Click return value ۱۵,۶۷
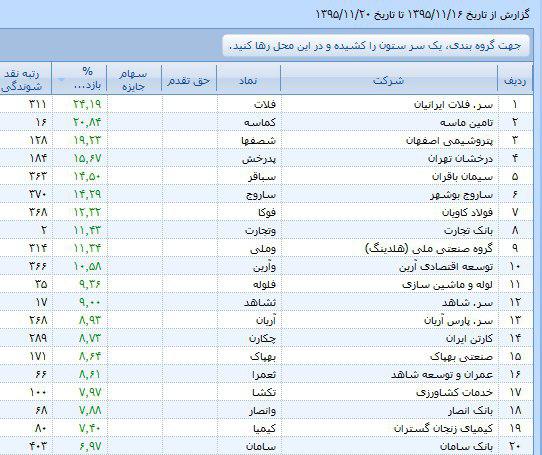The image size is (542, 455). tap(87, 158)
